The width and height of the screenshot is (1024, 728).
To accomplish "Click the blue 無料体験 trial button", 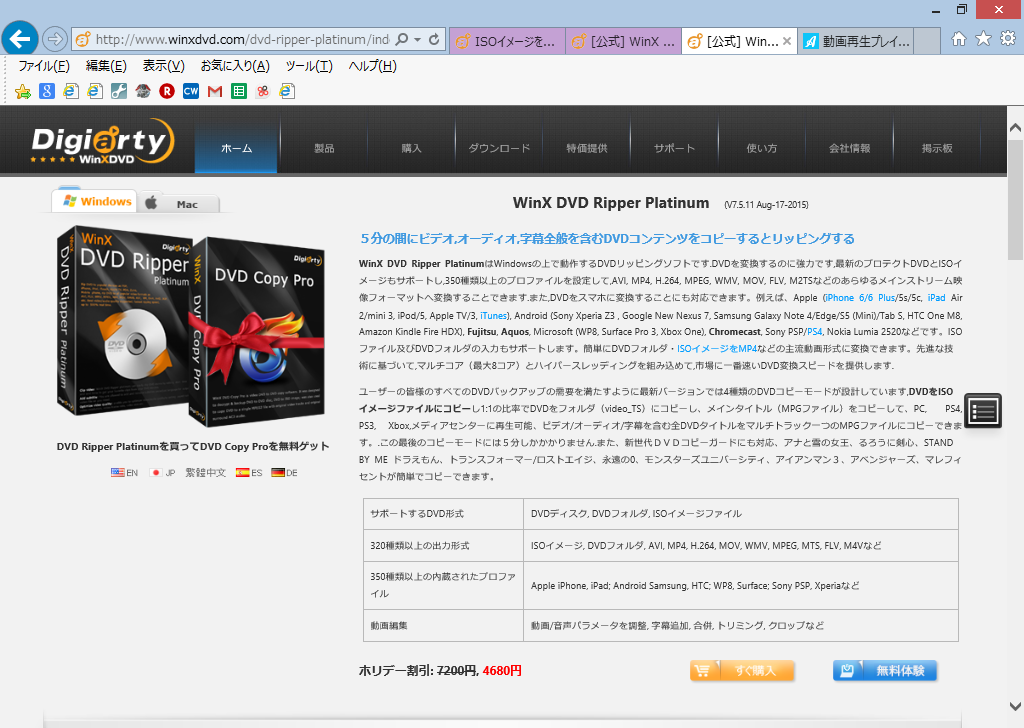I will pyautogui.click(x=885, y=671).
